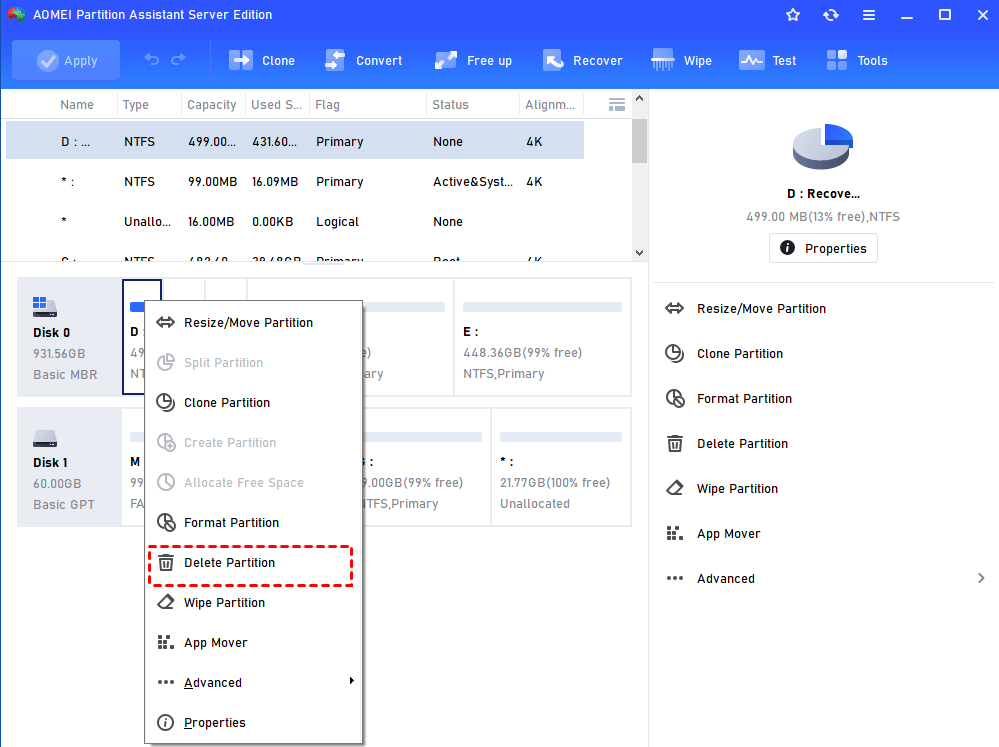Open the Free up tool
999x747 pixels.
pyautogui.click(x=473, y=61)
